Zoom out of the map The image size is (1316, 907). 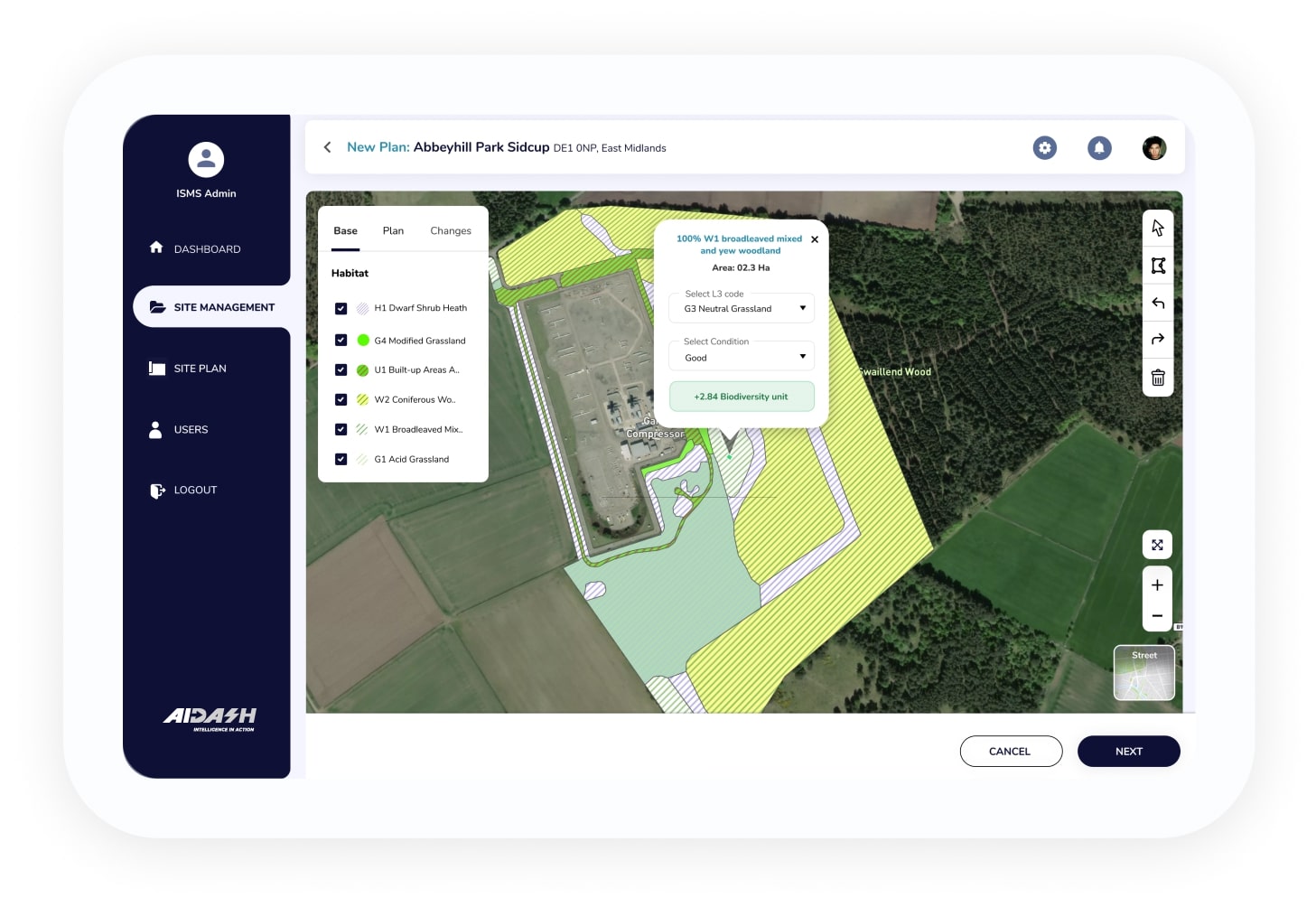point(1157,616)
